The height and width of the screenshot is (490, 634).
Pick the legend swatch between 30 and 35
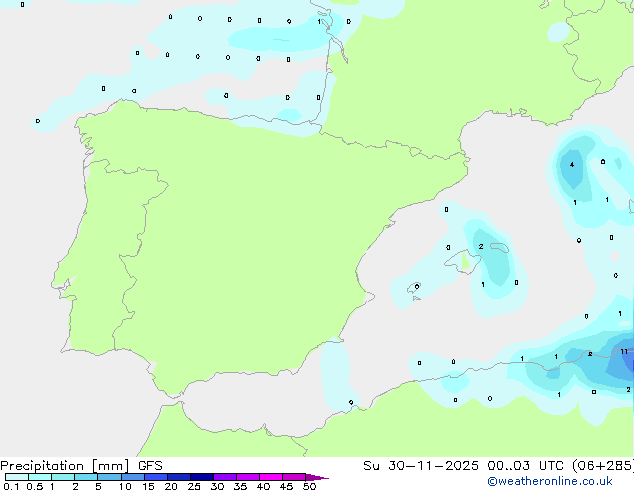click(225, 477)
